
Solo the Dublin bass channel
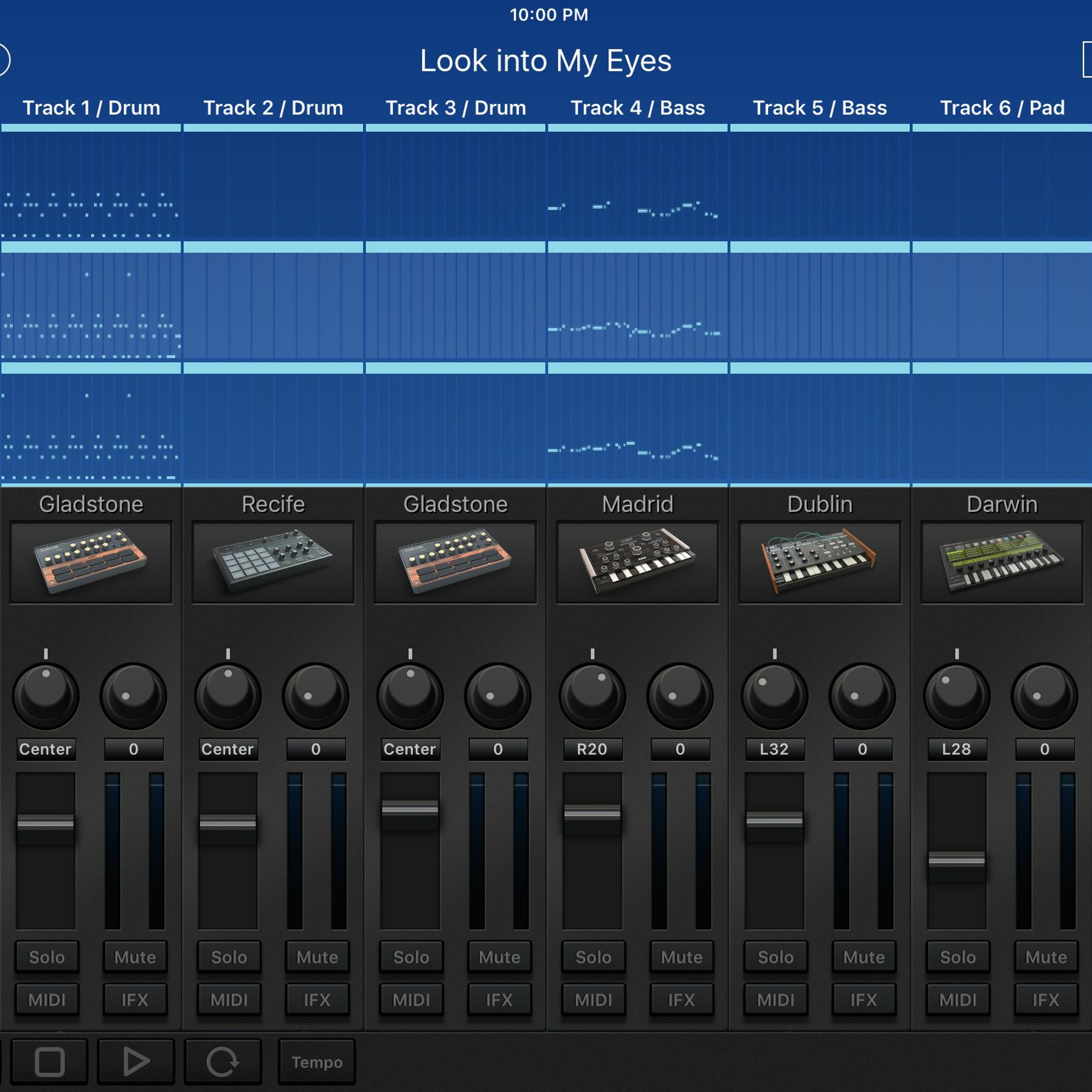tap(775, 957)
